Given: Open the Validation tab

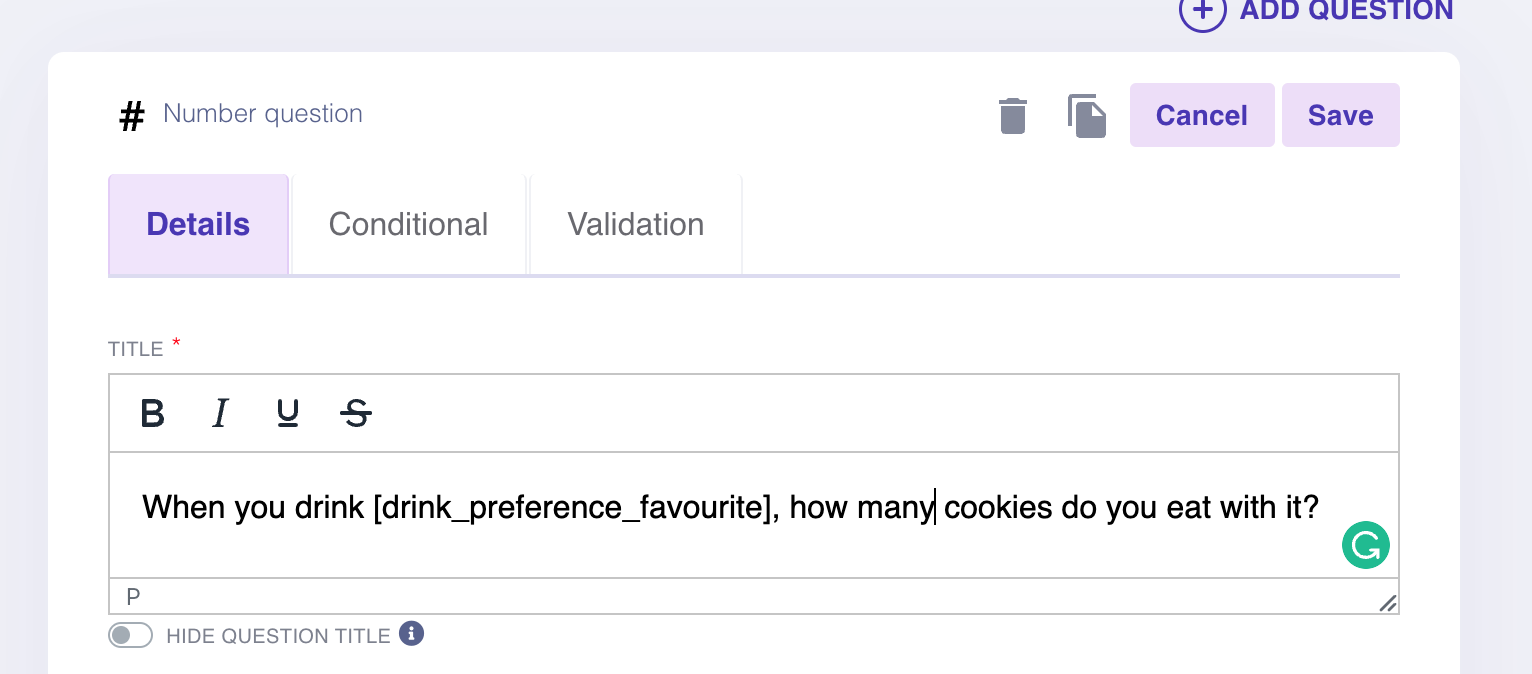Looking at the screenshot, I should point(635,224).
